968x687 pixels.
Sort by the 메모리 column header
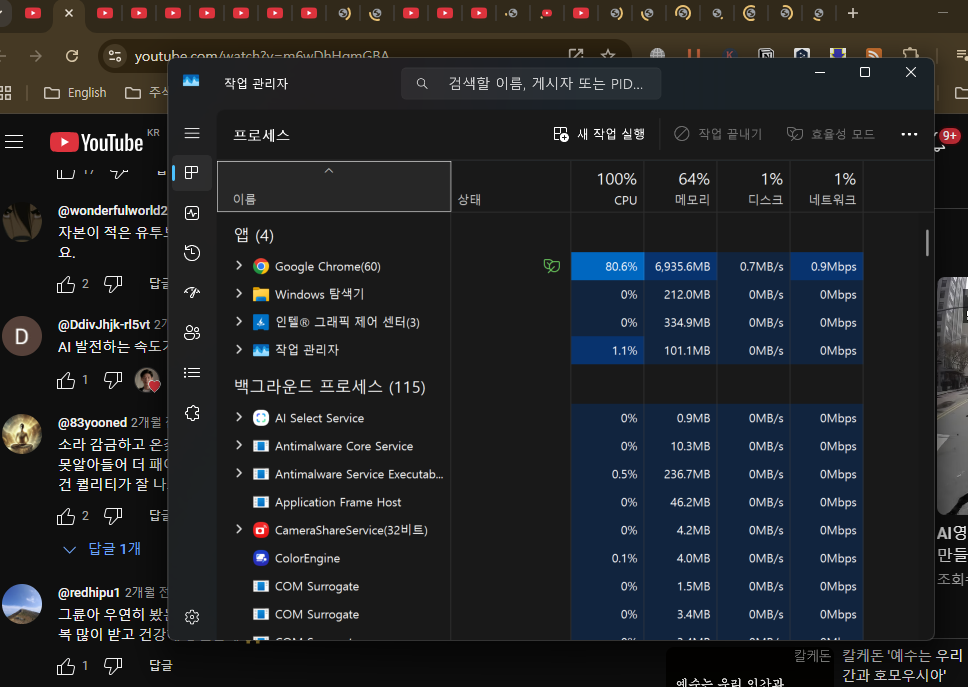(680, 186)
